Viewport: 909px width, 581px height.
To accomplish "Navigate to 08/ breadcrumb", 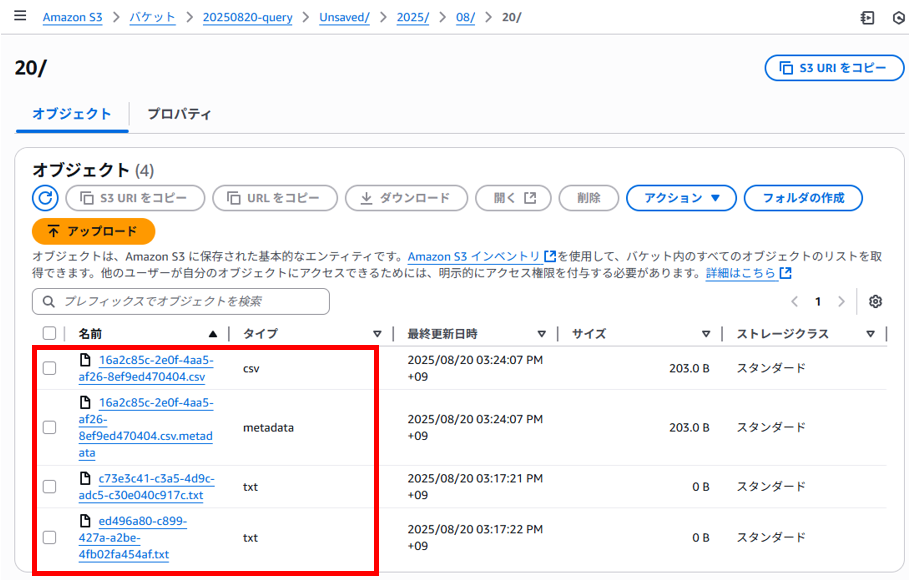I will pos(466,17).
